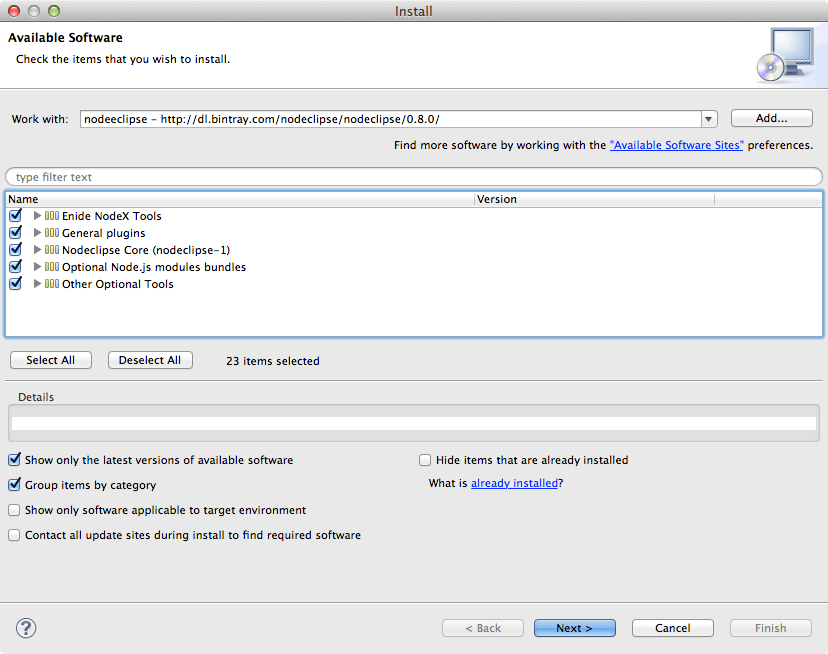Uncheck Optional Node.js modules bundles checkbox
Screen dimensions: 828x654
coord(15,266)
